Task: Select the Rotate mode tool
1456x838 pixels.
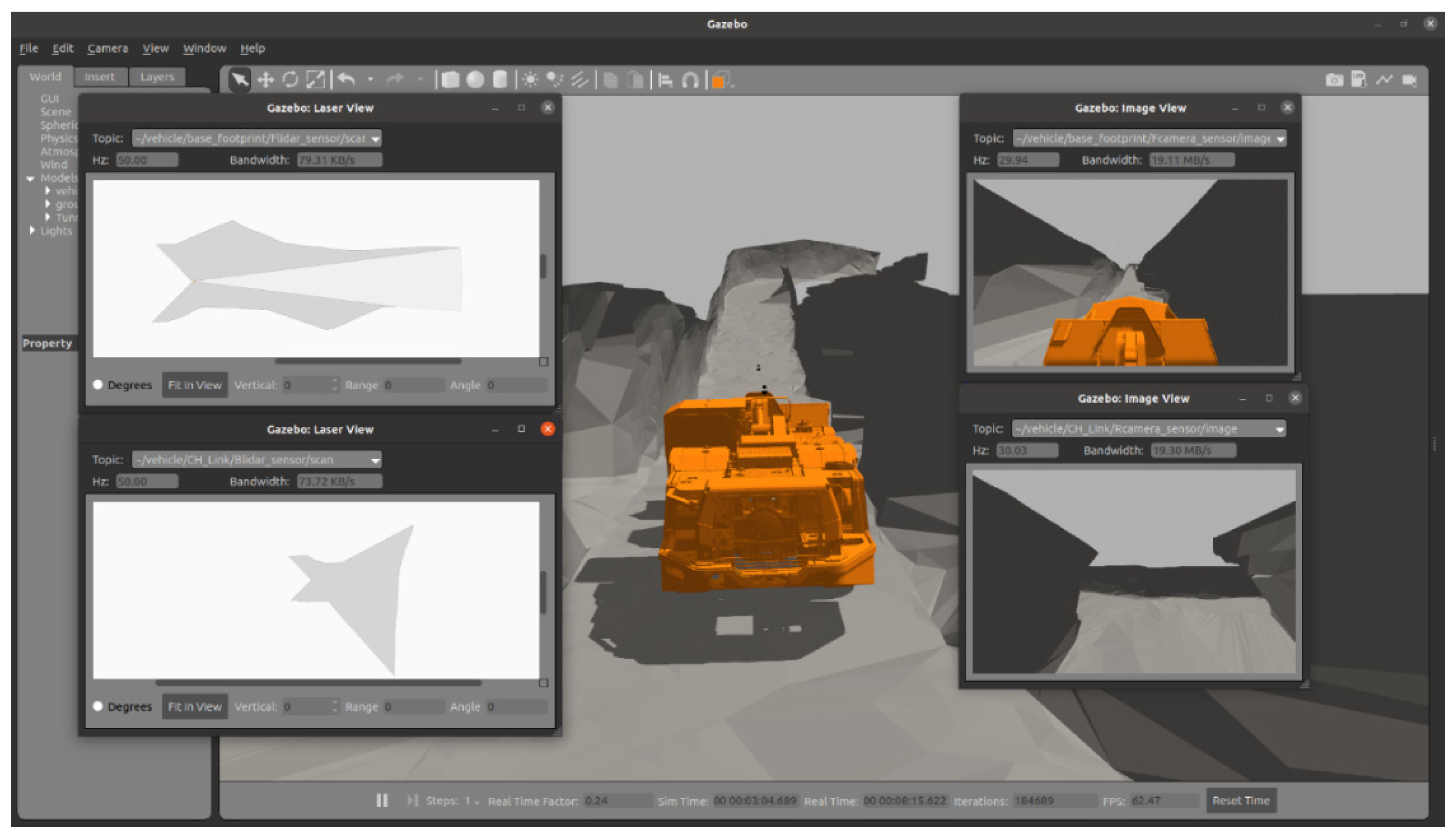Action: [290, 79]
